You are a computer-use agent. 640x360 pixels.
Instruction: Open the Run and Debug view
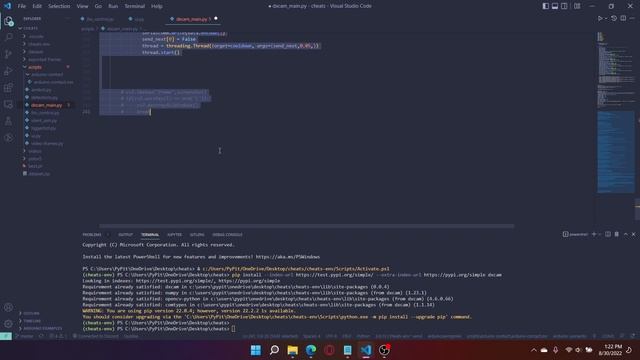pos(8,71)
